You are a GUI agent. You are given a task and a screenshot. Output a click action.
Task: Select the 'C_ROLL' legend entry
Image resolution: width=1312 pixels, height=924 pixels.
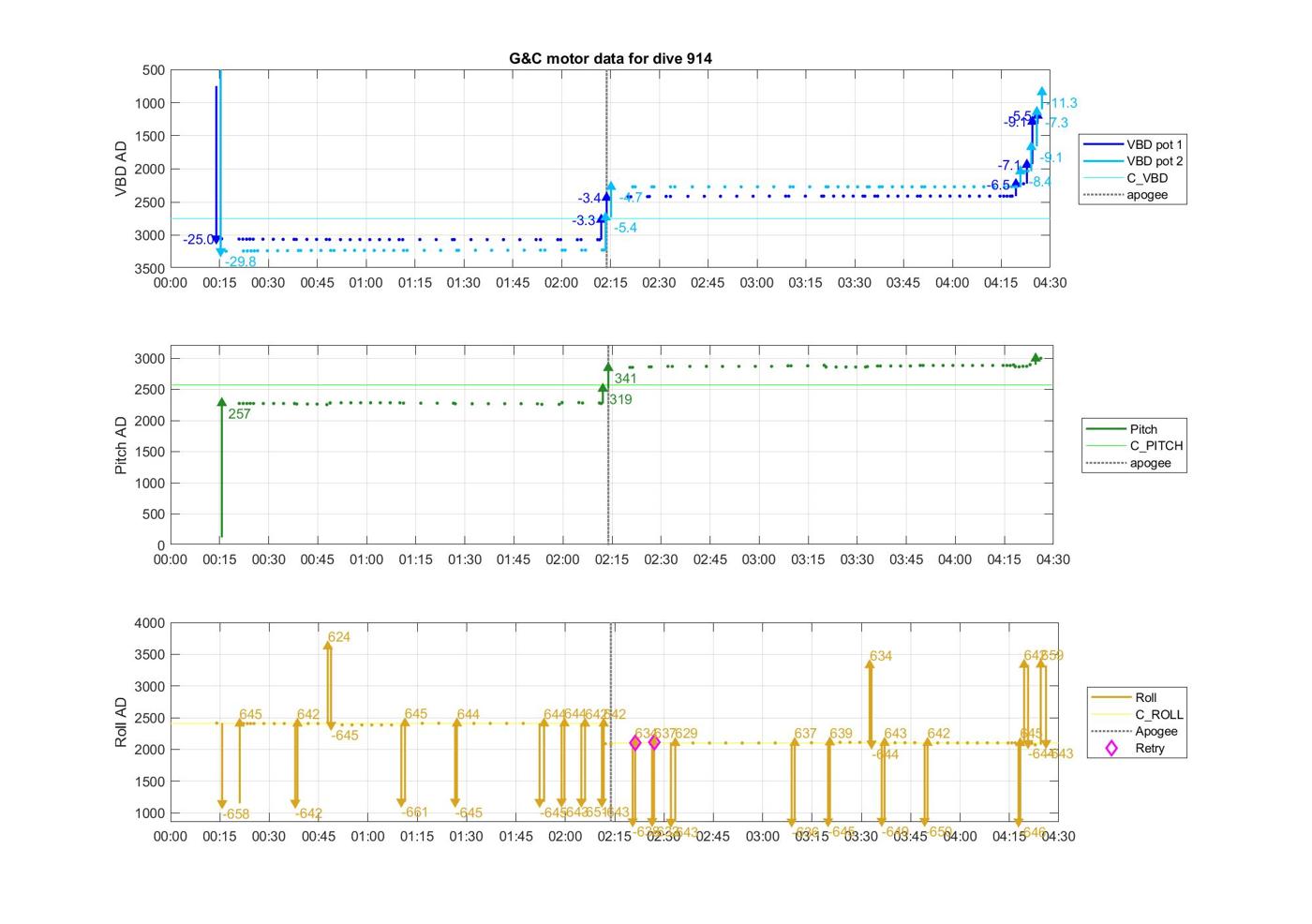[1138, 714]
